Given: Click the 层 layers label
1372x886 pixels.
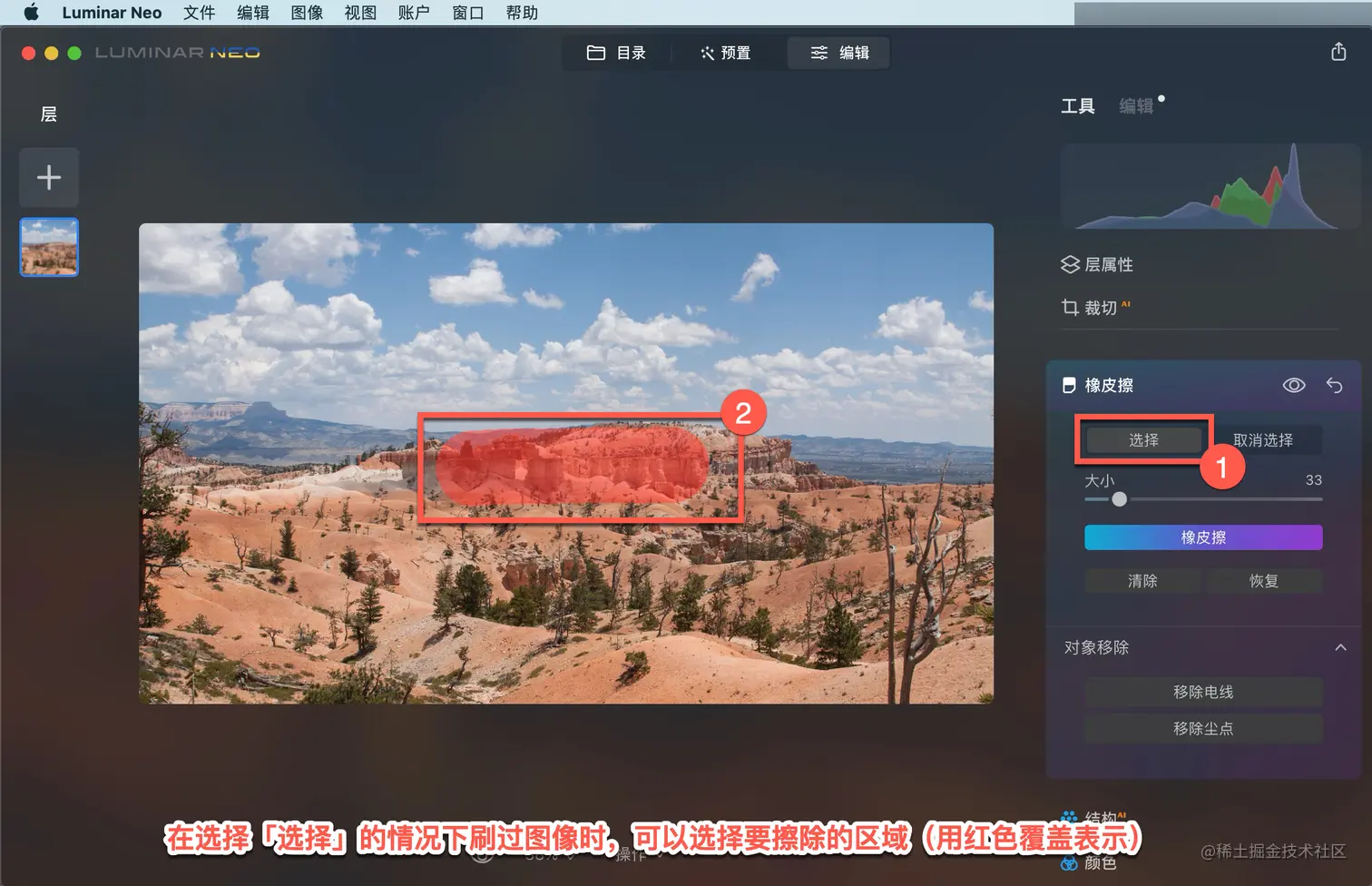Looking at the screenshot, I should point(49,114).
